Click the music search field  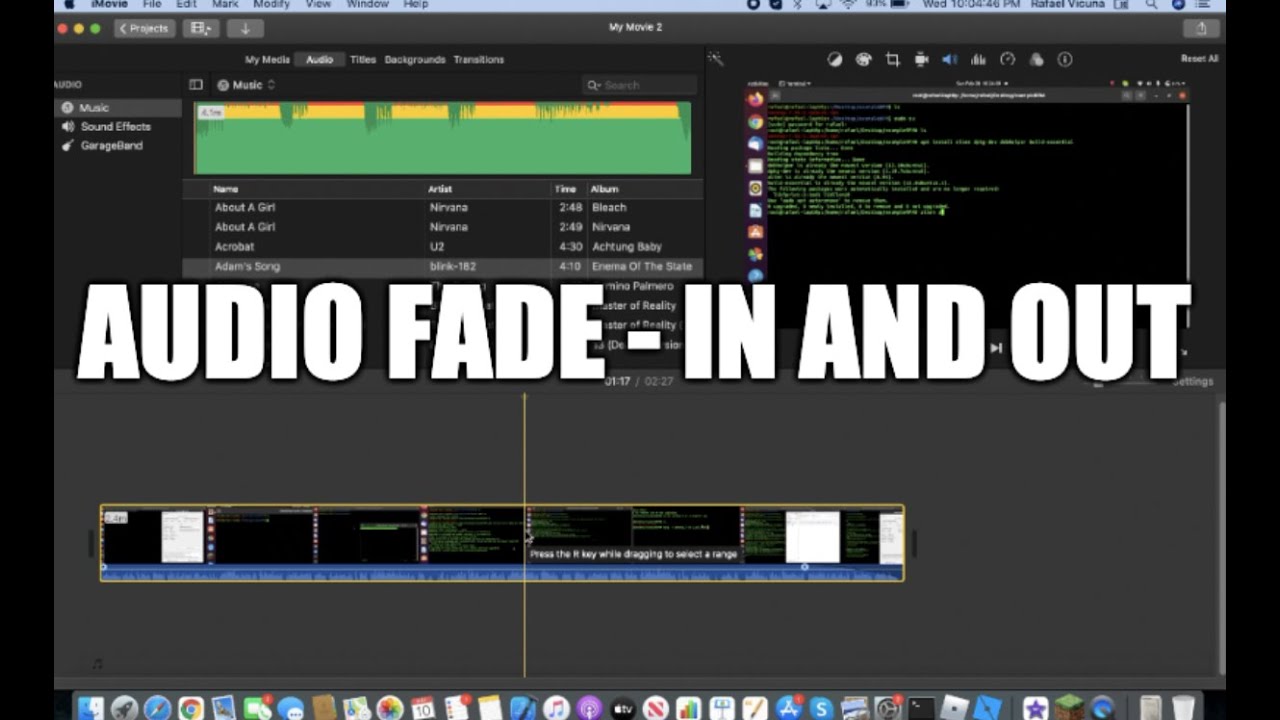(640, 85)
